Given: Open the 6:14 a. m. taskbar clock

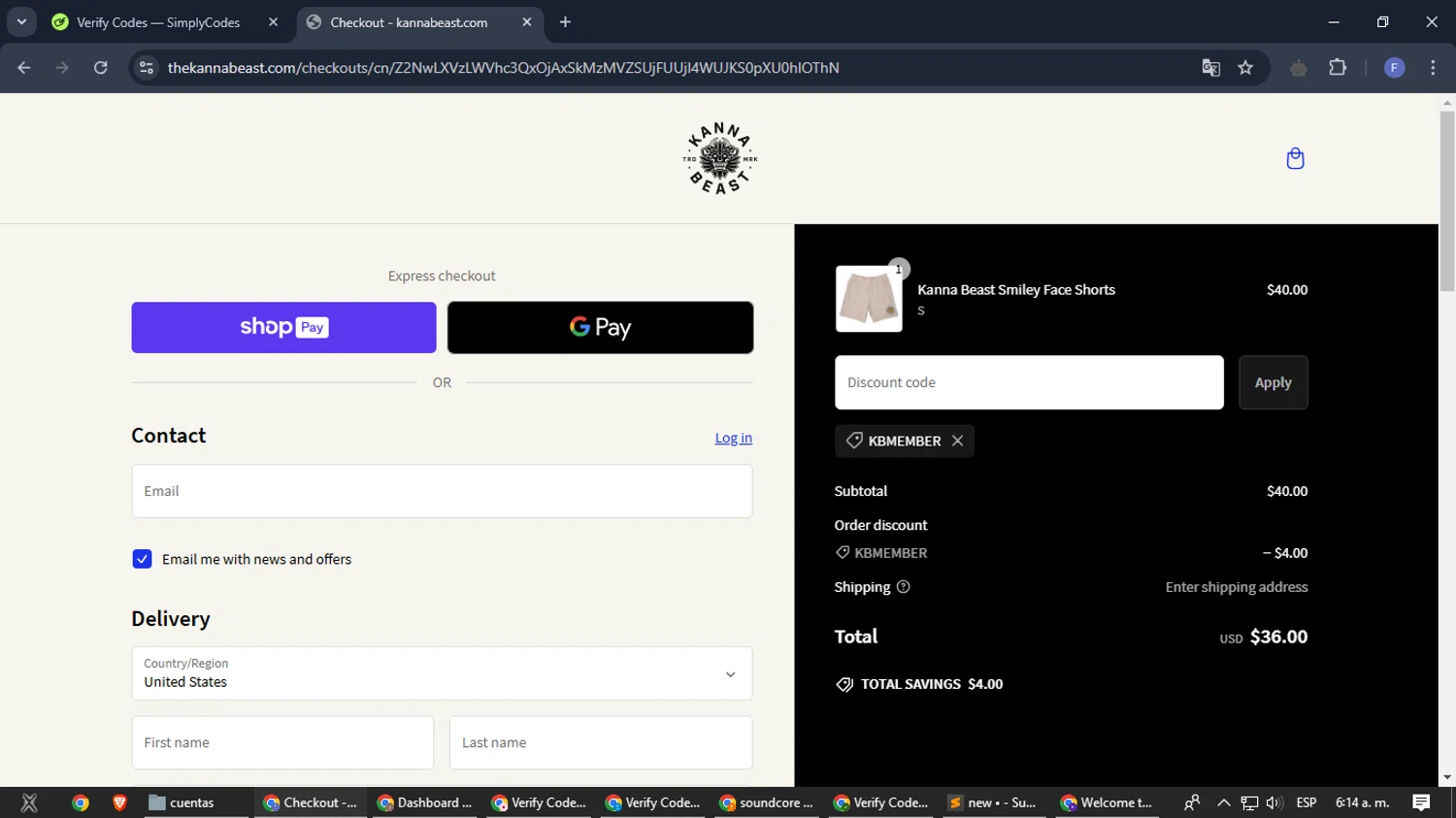Looking at the screenshot, I should [1363, 802].
